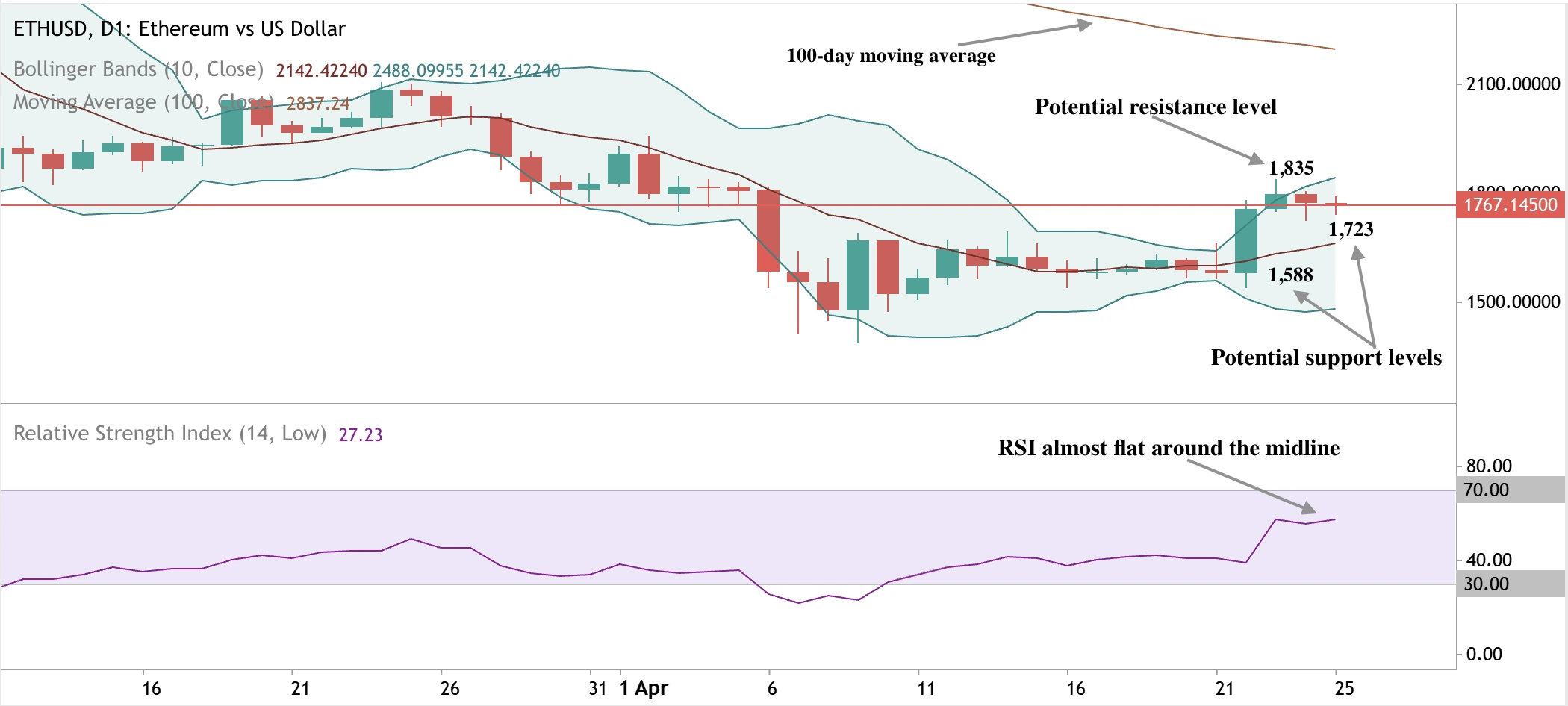Select the Moving Average (100, Close) indicator label
Image resolution: width=1568 pixels, height=706 pixels.
(x=136, y=101)
